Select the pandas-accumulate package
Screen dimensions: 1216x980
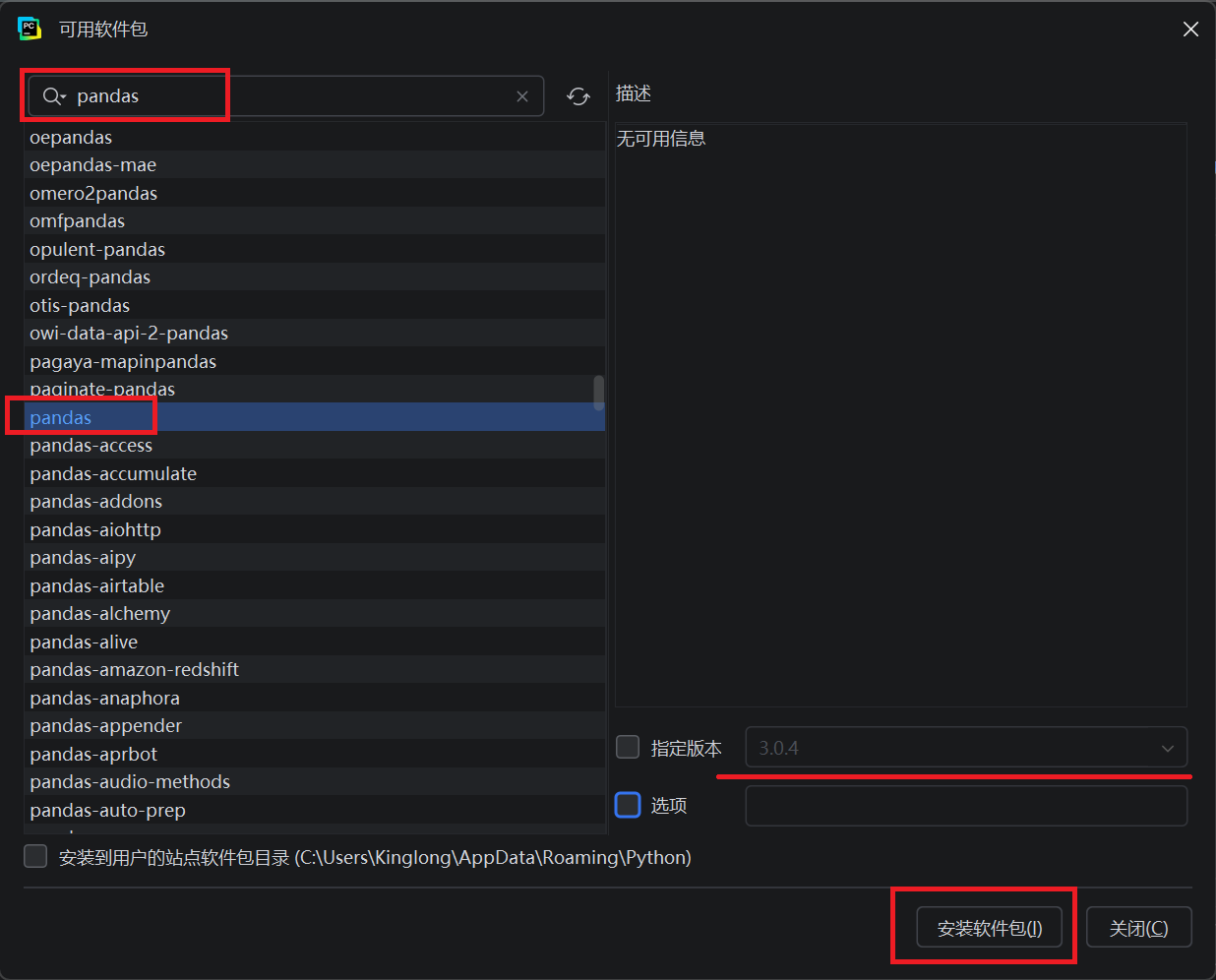[x=314, y=473]
